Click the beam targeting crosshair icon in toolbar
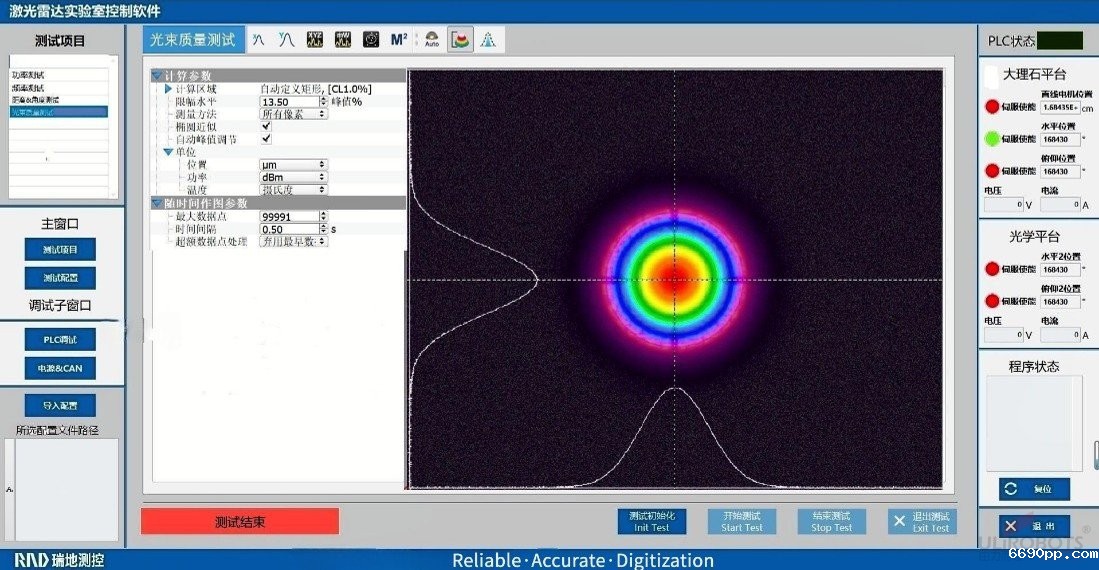This screenshot has height=570, width=1099. click(x=371, y=40)
